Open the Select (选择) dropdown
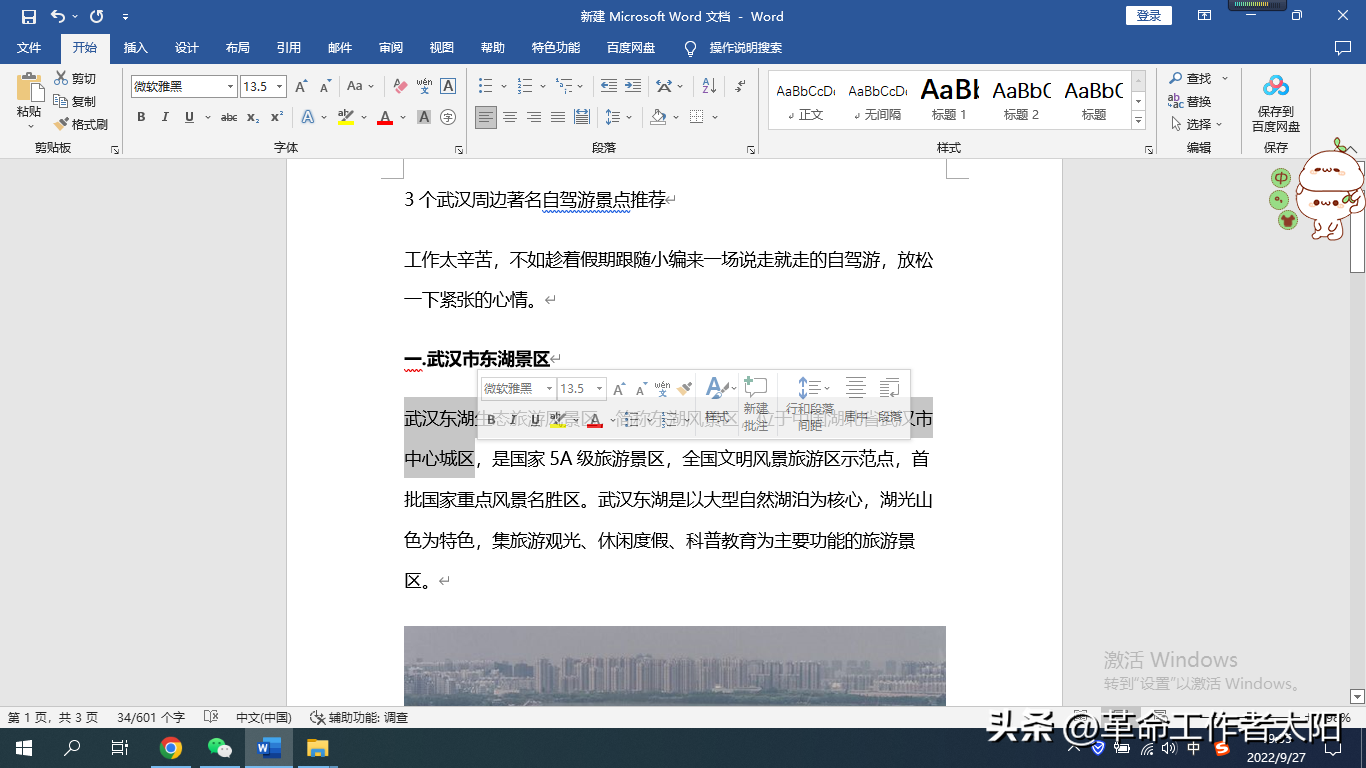This screenshot has width=1366, height=768. pyautogui.click(x=1197, y=124)
